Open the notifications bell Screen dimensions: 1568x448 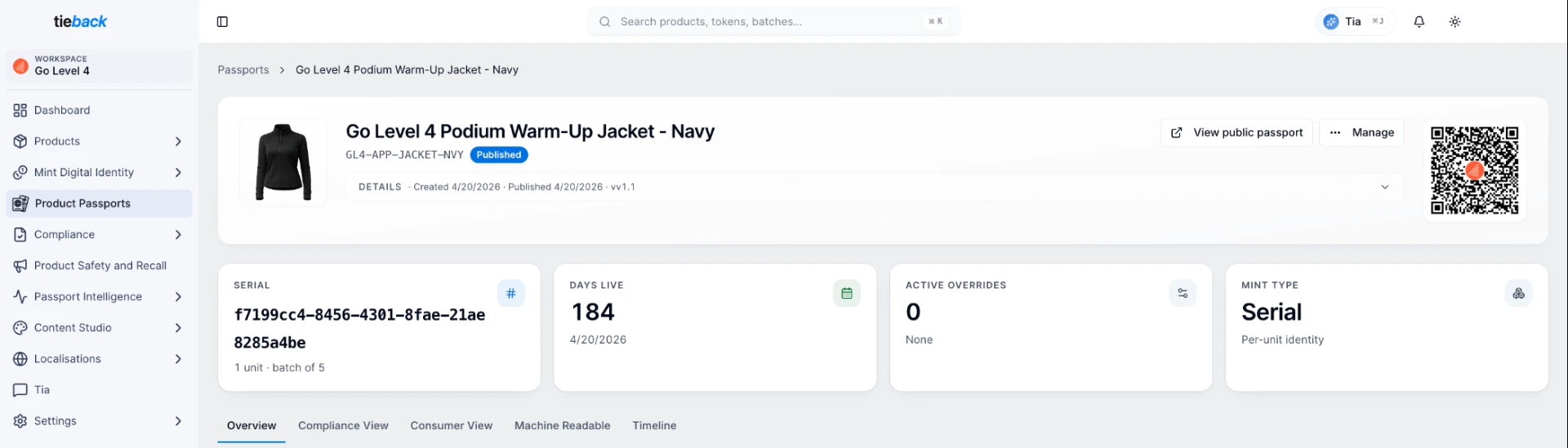tap(1419, 22)
